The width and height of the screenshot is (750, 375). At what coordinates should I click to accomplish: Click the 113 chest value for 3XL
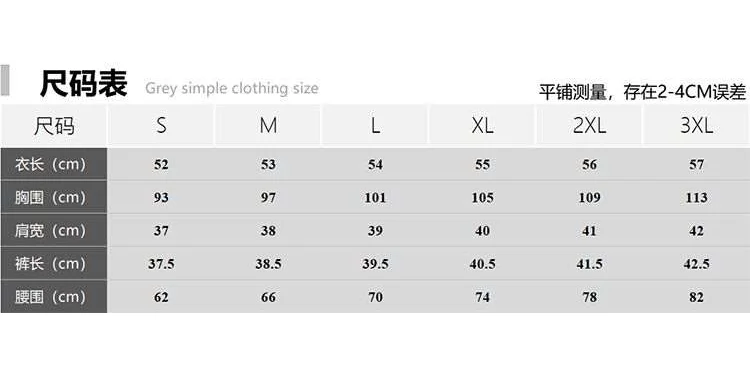(x=696, y=198)
